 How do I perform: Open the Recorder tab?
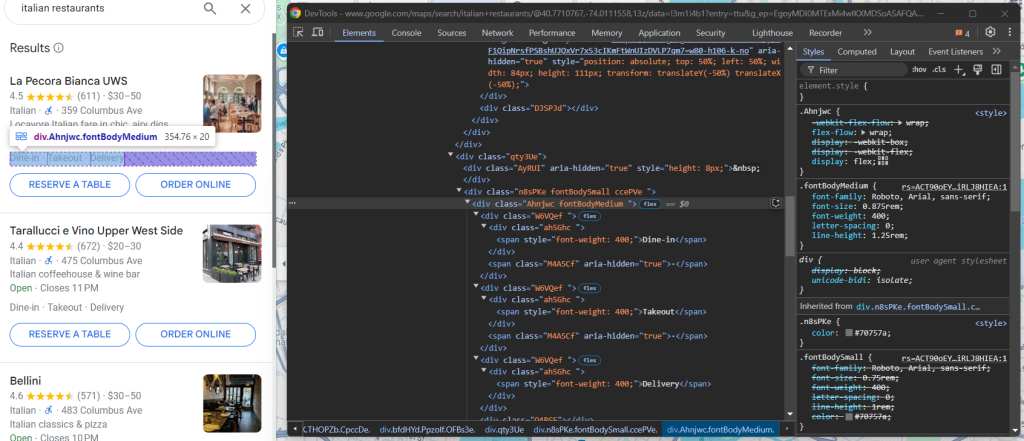coord(825,33)
